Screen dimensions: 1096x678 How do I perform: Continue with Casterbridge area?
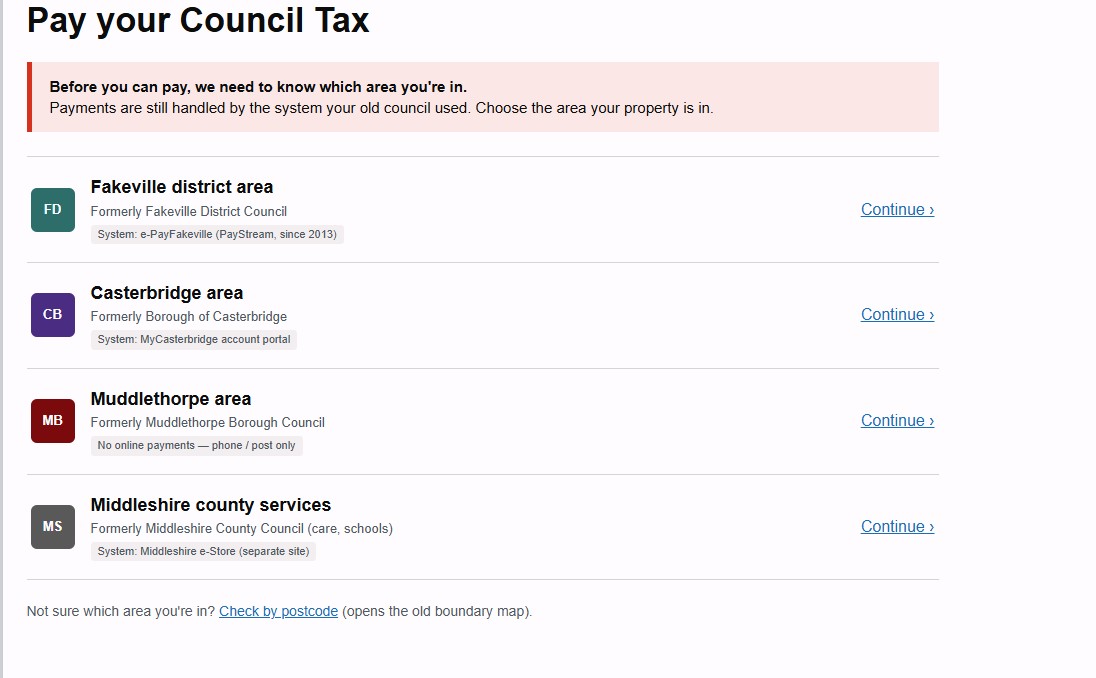point(897,315)
